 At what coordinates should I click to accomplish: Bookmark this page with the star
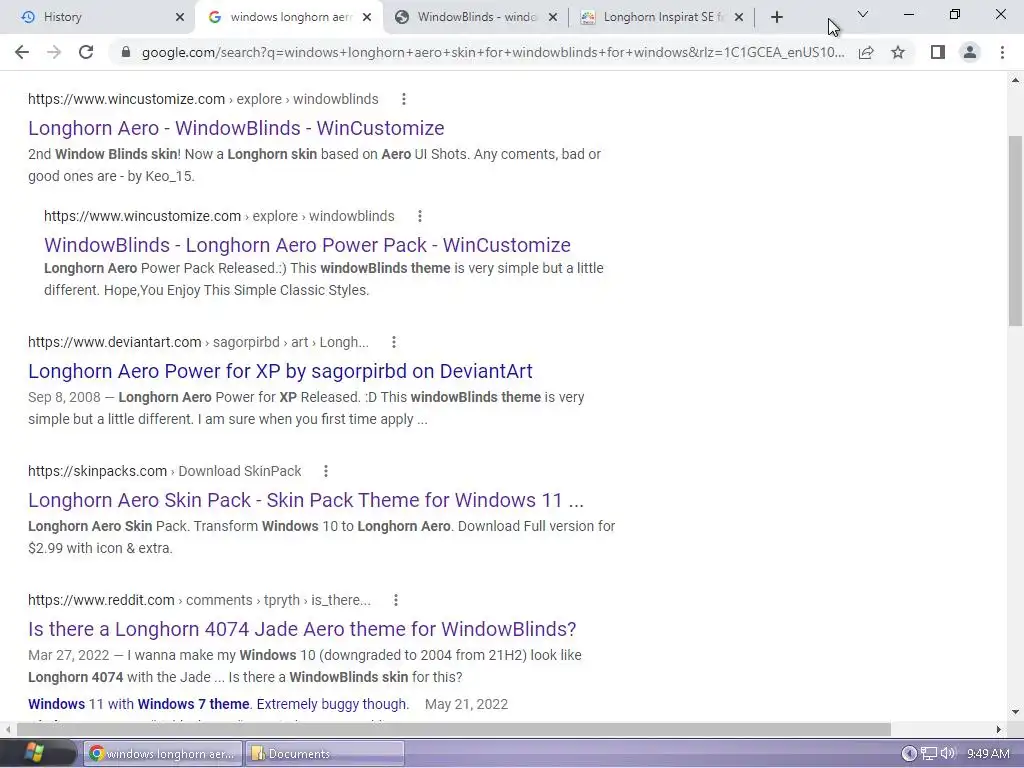click(x=898, y=52)
